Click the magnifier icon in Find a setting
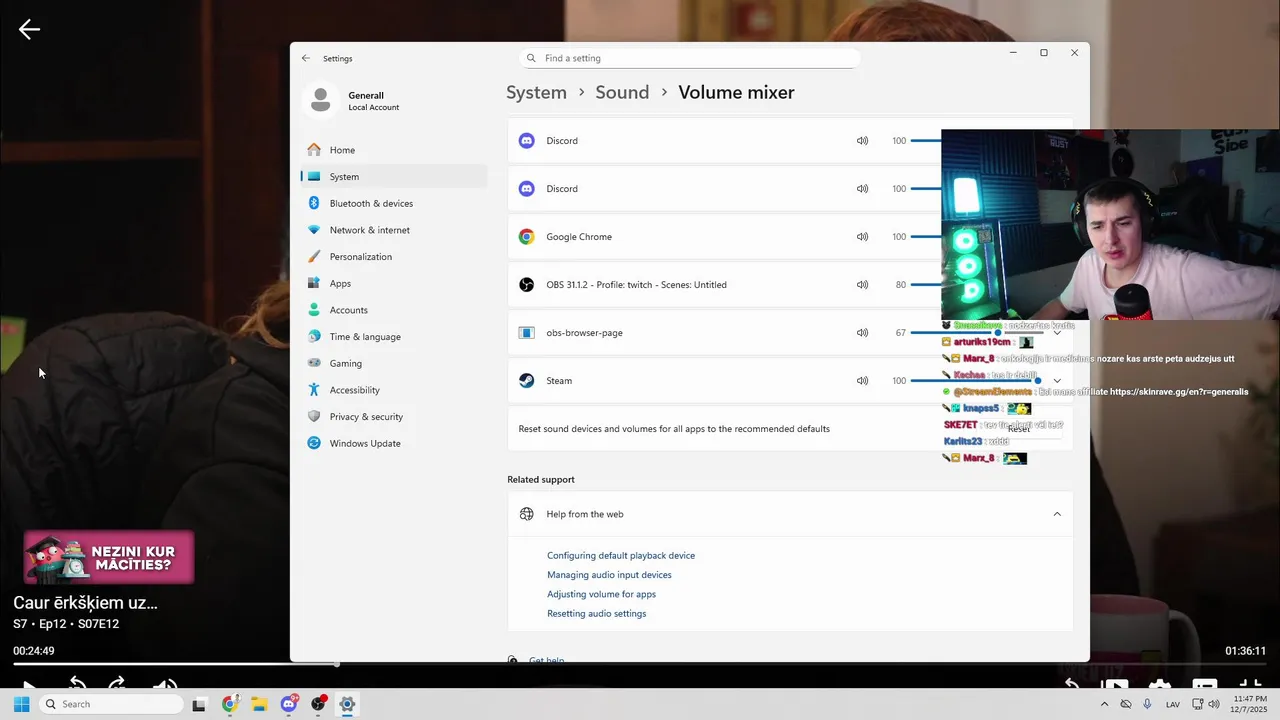The width and height of the screenshot is (1280, 720). pyautogui.click(x=531, y=58)
